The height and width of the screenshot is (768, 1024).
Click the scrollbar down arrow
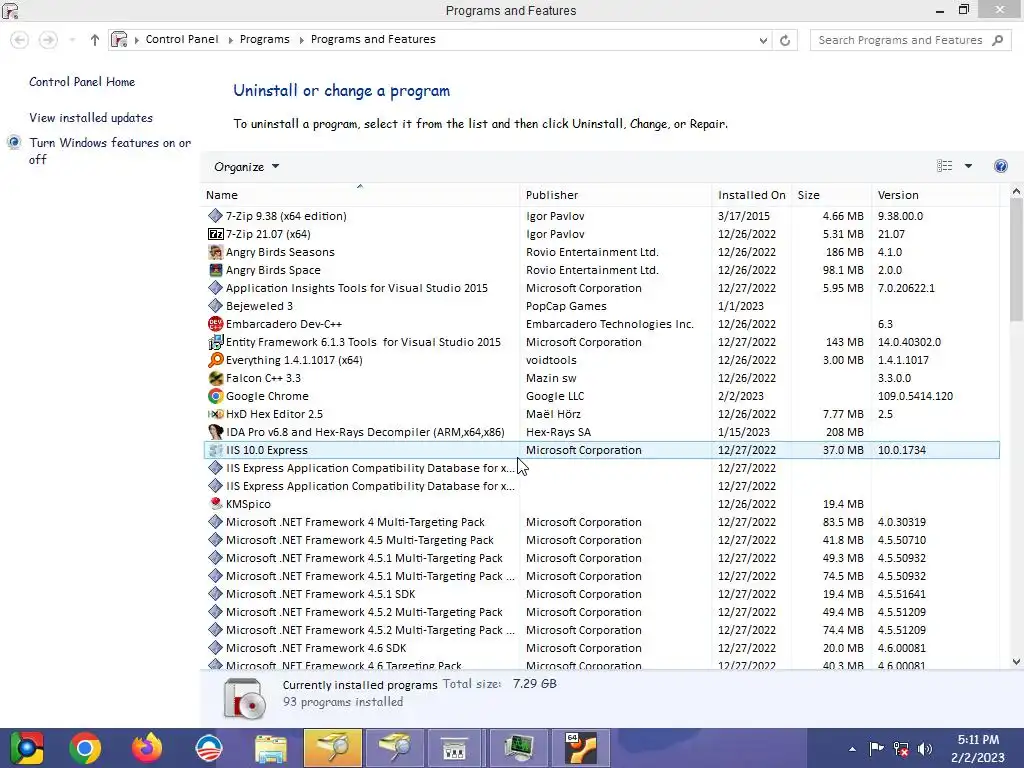[x=1016, y=662]
